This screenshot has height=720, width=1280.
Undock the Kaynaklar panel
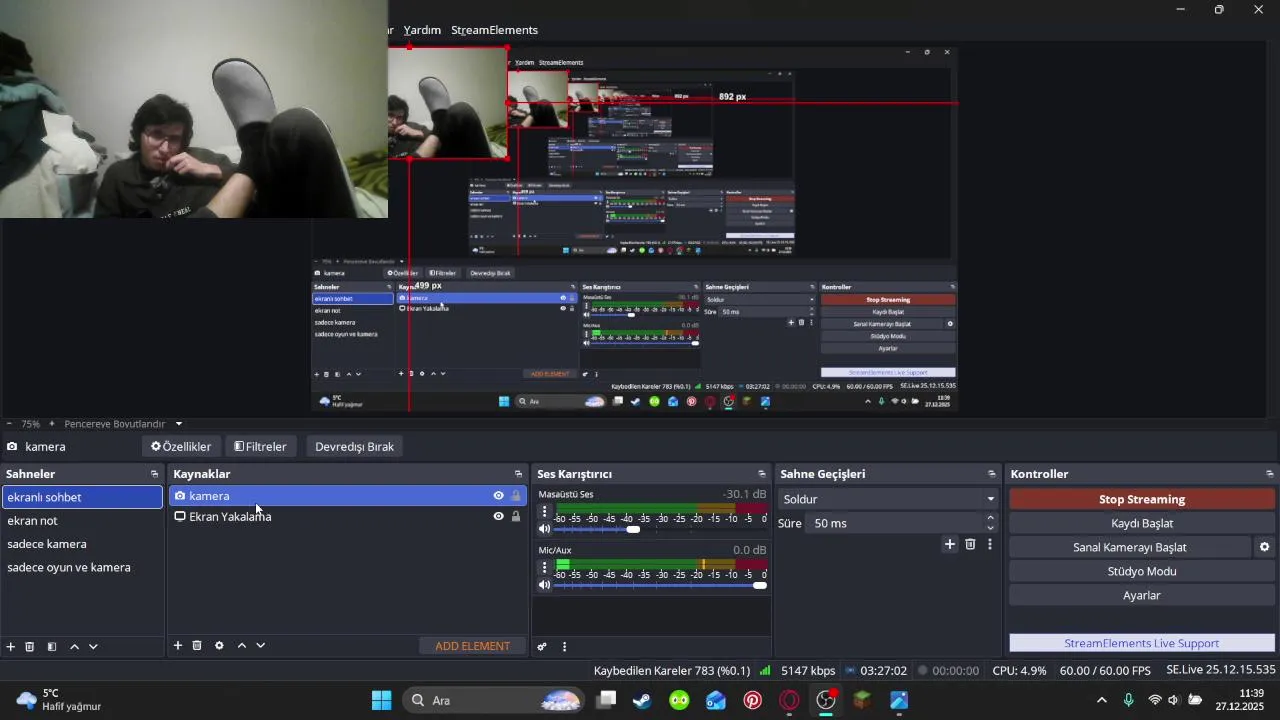[518, 474]
